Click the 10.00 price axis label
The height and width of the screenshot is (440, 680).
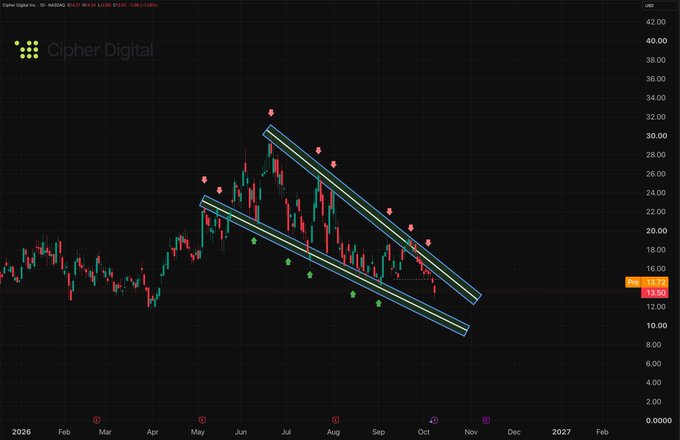(656, 326)
